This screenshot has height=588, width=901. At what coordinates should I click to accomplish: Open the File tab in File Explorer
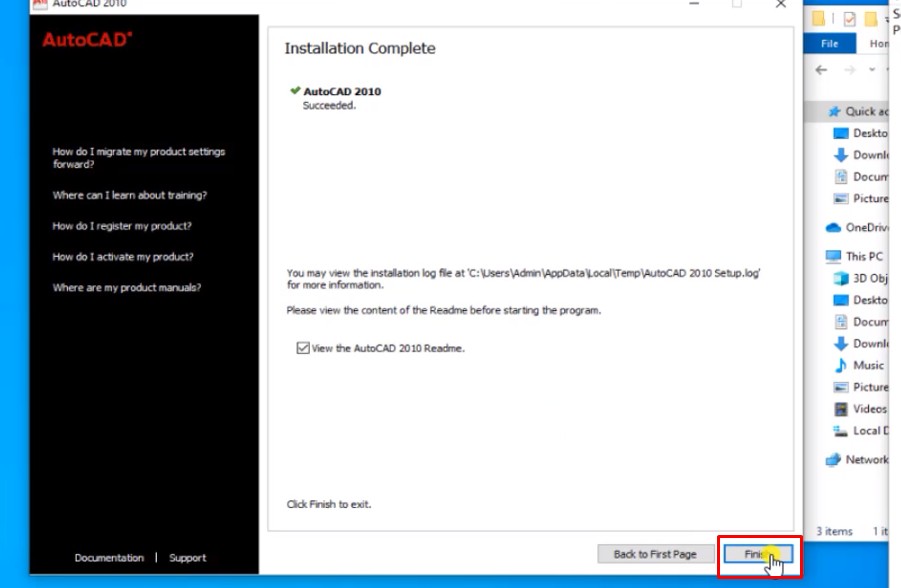(x=829, y=44)
